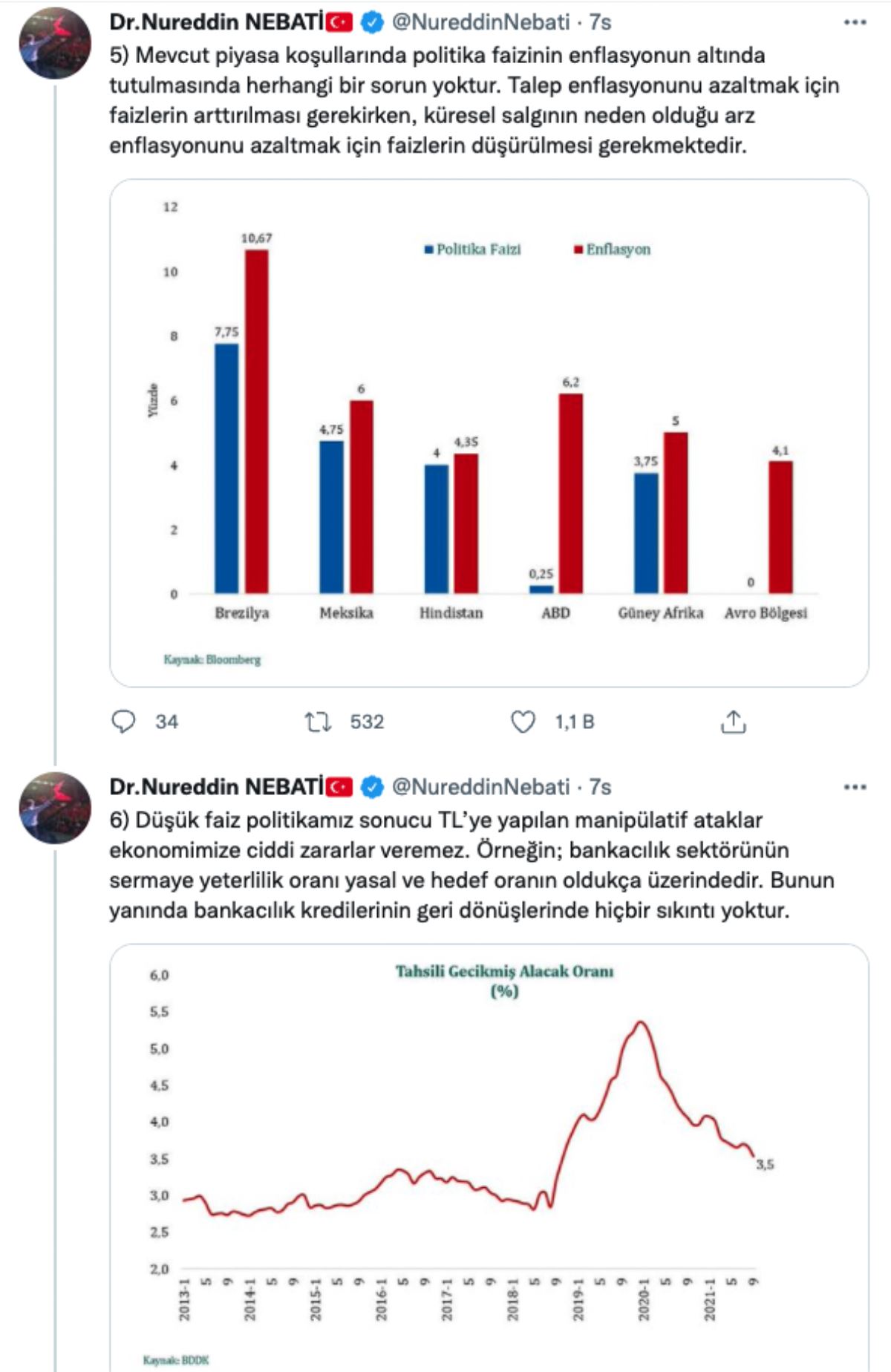Click the verified badge on first tweet
This screenshot has width=891, height=1372.
(372, 23)
